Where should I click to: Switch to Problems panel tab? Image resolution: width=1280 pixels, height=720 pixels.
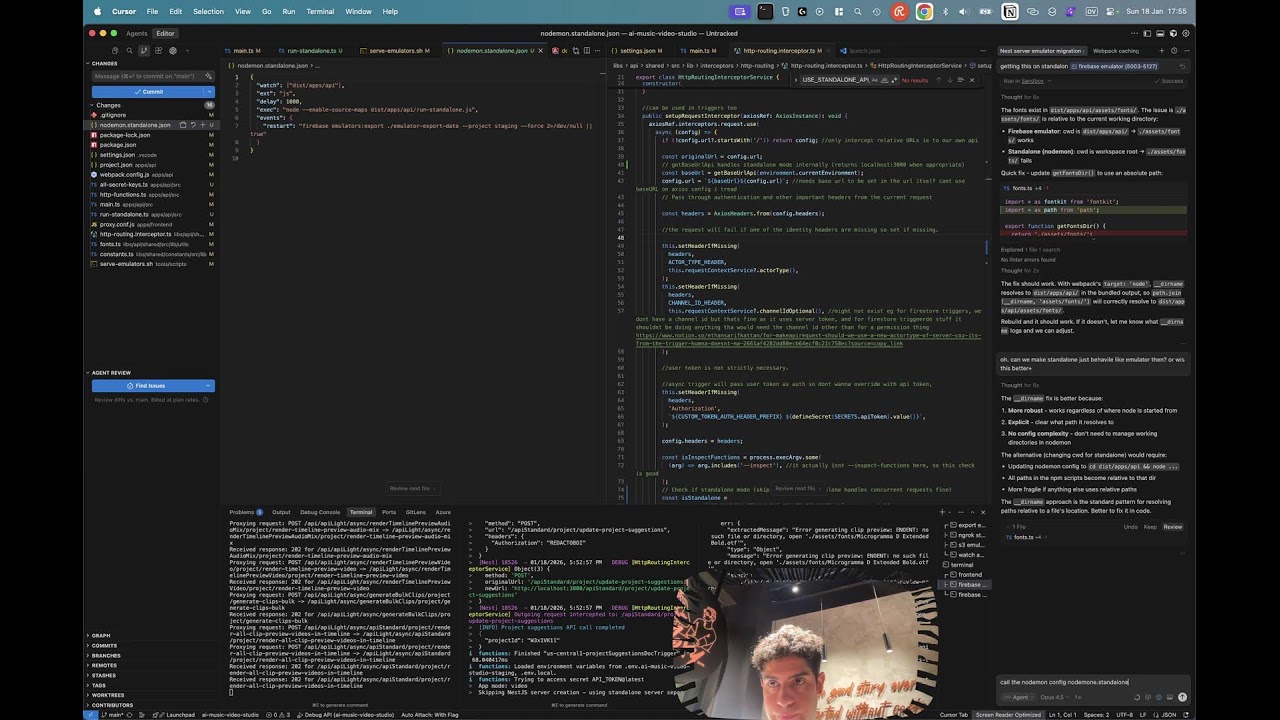242,512
